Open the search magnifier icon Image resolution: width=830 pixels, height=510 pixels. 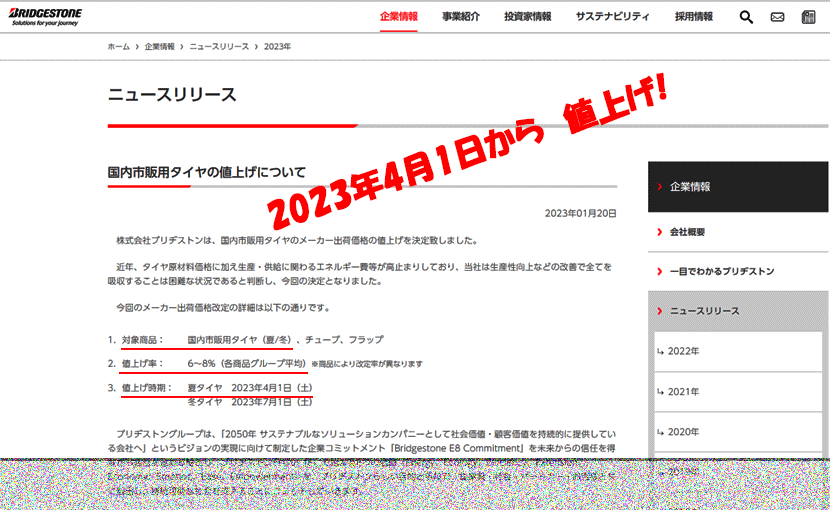point(746,17)
